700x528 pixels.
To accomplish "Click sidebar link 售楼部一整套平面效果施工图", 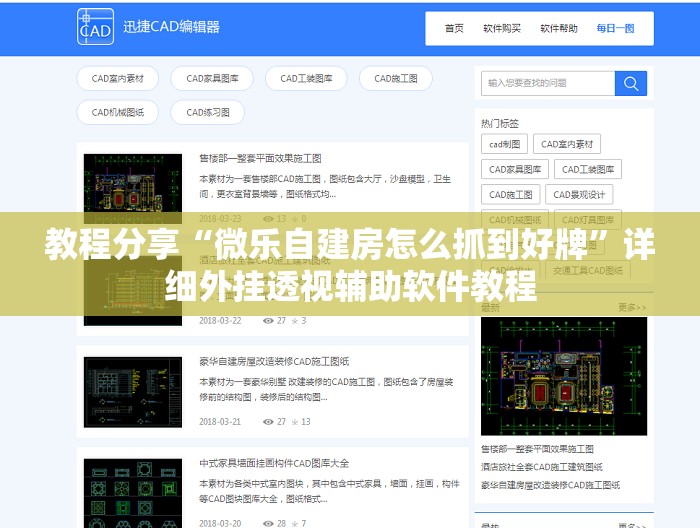I will pos(537,449).
